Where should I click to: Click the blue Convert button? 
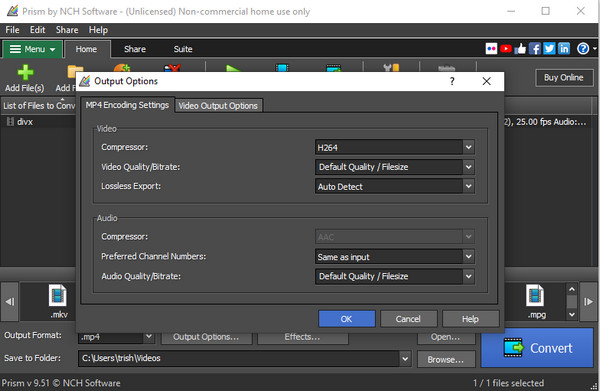click(x=537, y=348)
